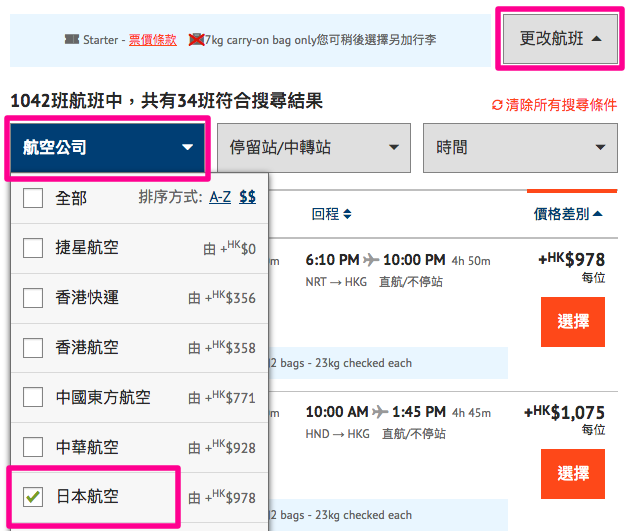627x531 pixels.
Task: Click the 1042班航班中 results heading
Action: 166,100
